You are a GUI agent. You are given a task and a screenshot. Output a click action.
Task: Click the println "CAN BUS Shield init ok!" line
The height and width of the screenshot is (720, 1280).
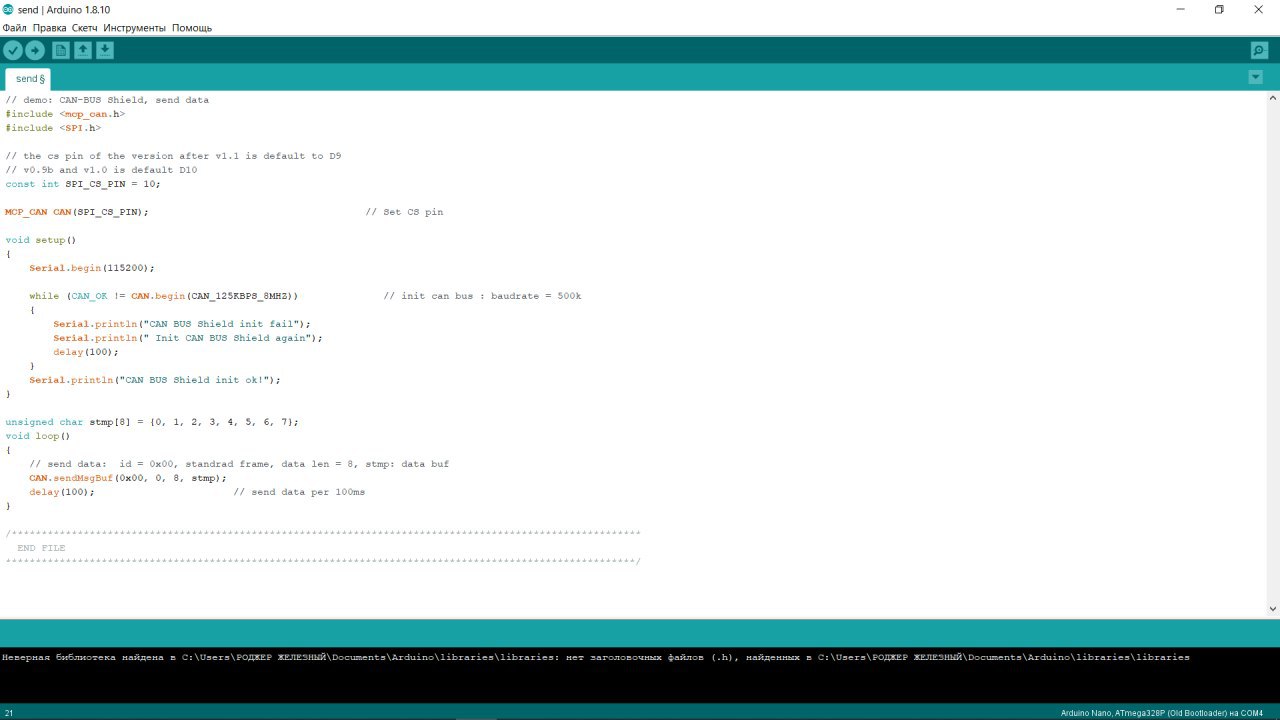(x=155, y=380)
